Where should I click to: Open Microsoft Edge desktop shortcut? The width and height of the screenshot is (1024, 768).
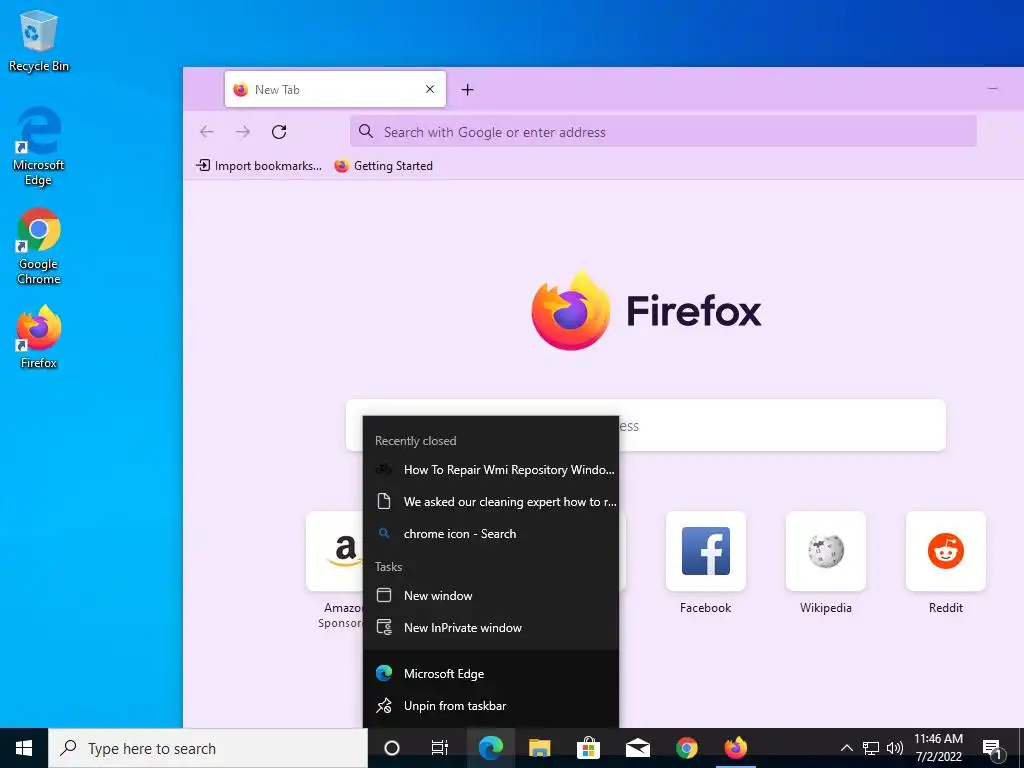(x=39, y=147)
